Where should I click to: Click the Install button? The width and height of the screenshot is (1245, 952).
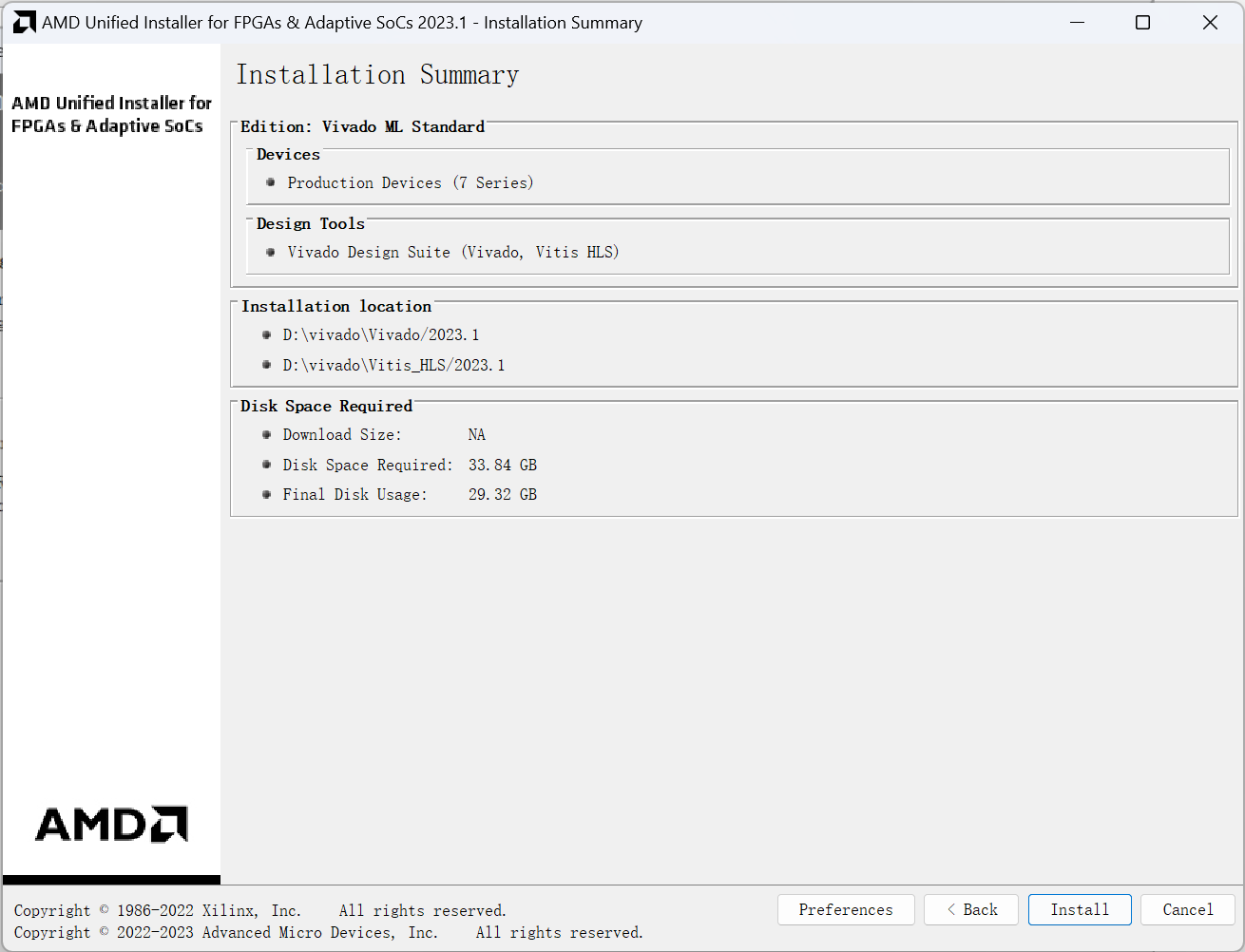1079,909
